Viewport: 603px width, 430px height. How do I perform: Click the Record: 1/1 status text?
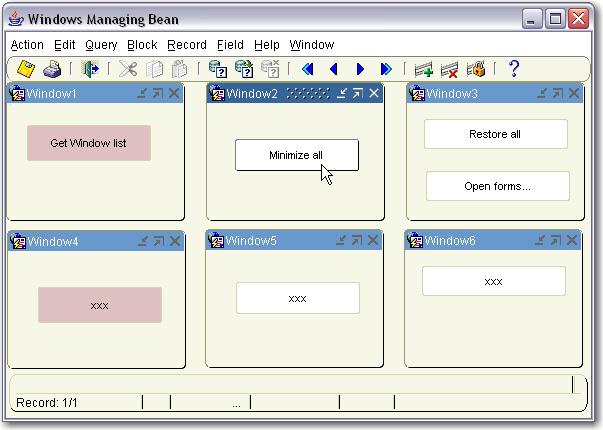point(47,403)
